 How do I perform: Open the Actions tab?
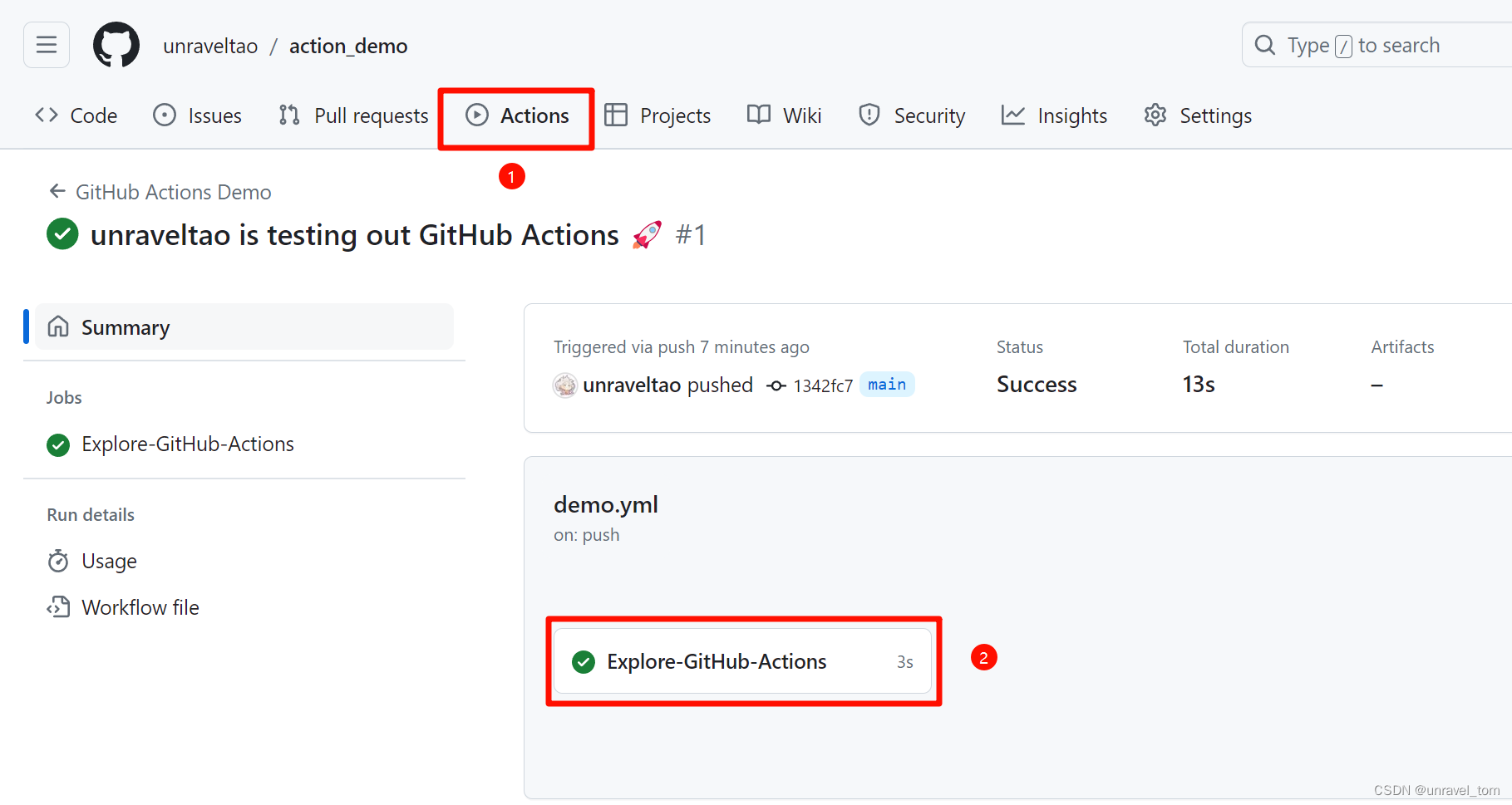(517, 115)
